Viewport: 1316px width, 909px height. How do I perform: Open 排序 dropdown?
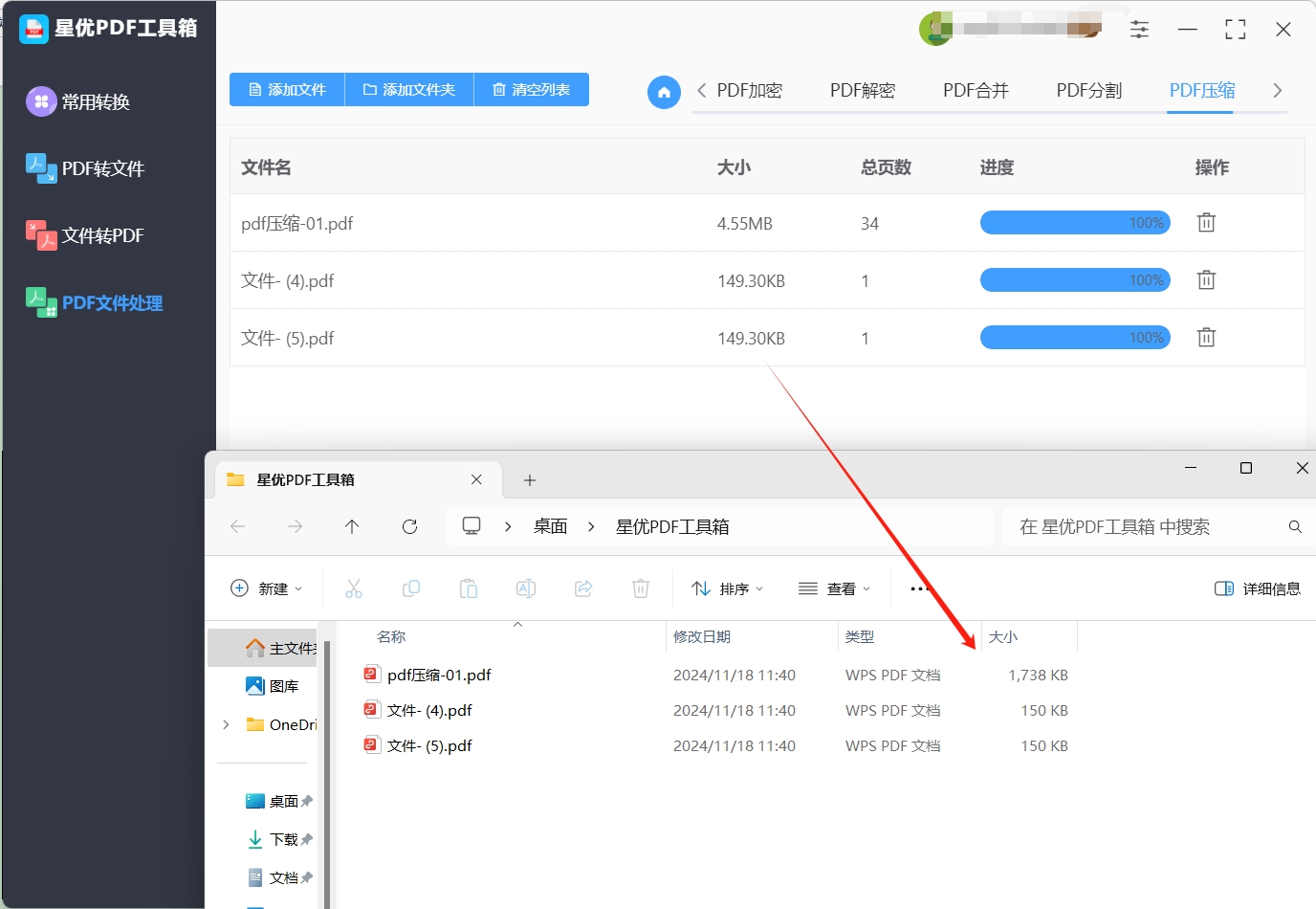tap(727, 588)
